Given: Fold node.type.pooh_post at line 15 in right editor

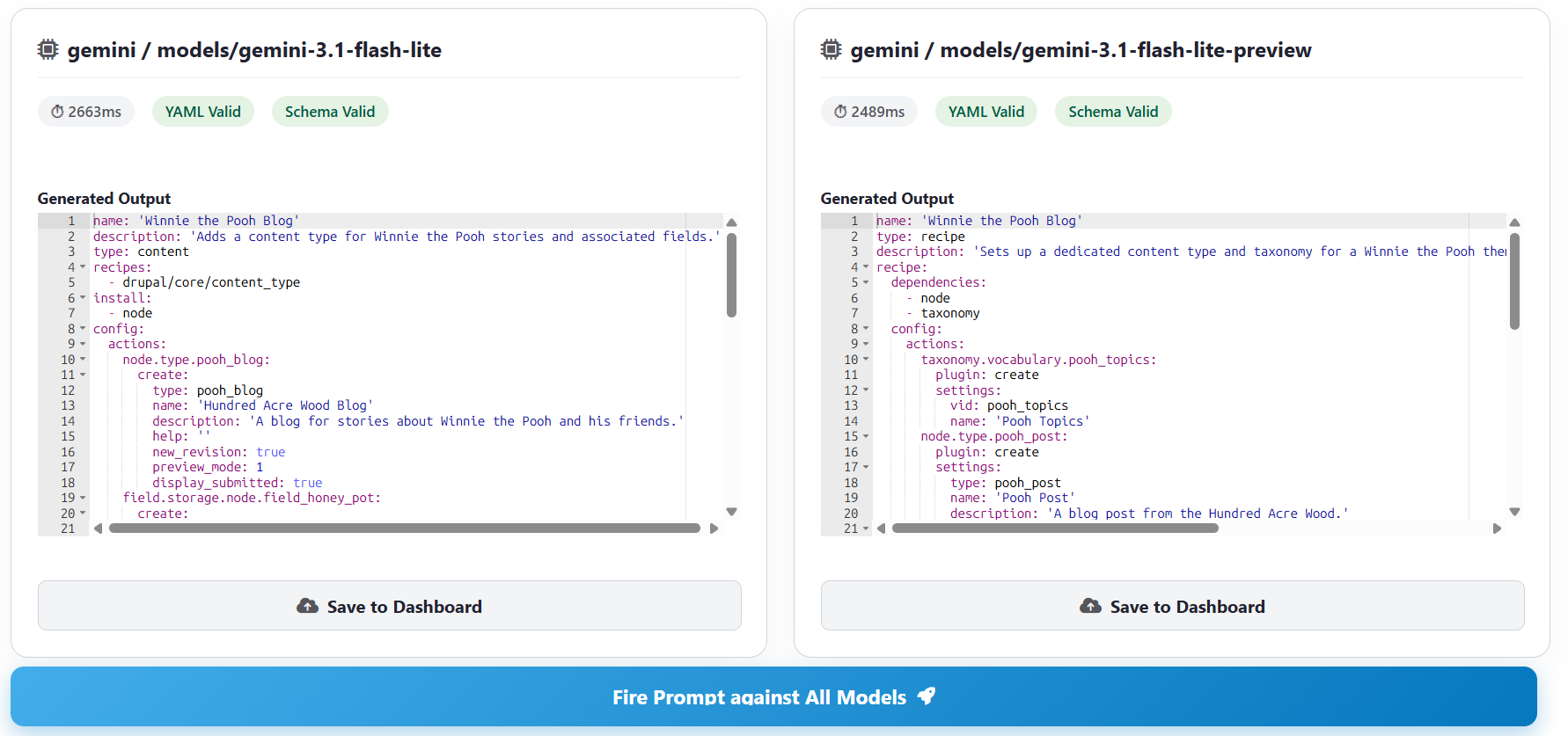Looking at the screenshot, I should click(866, 436).
